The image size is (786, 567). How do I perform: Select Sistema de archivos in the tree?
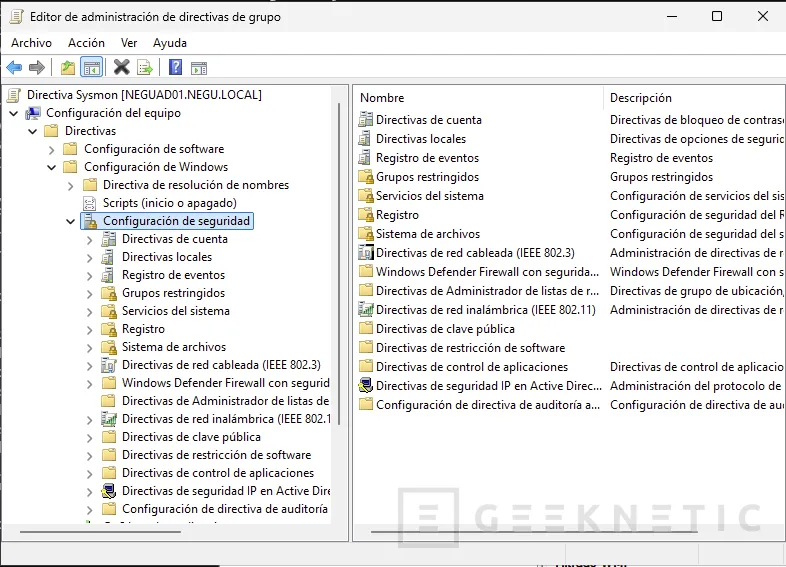click(174, 347)
